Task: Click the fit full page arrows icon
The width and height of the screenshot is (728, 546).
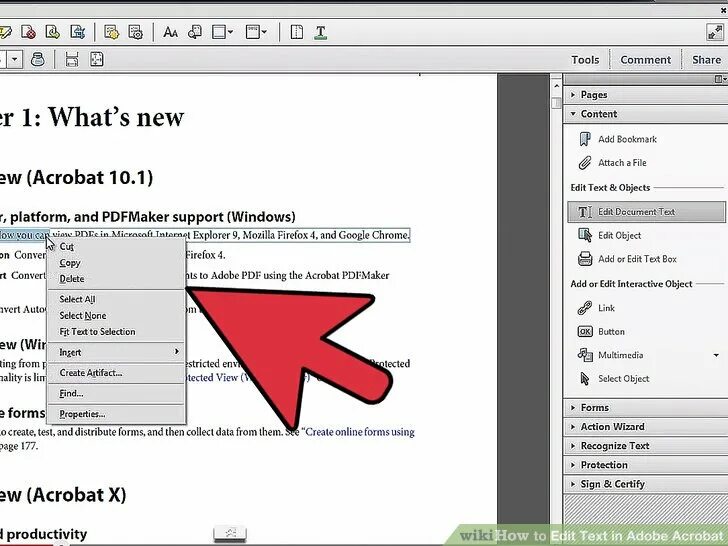Action: 97,59
